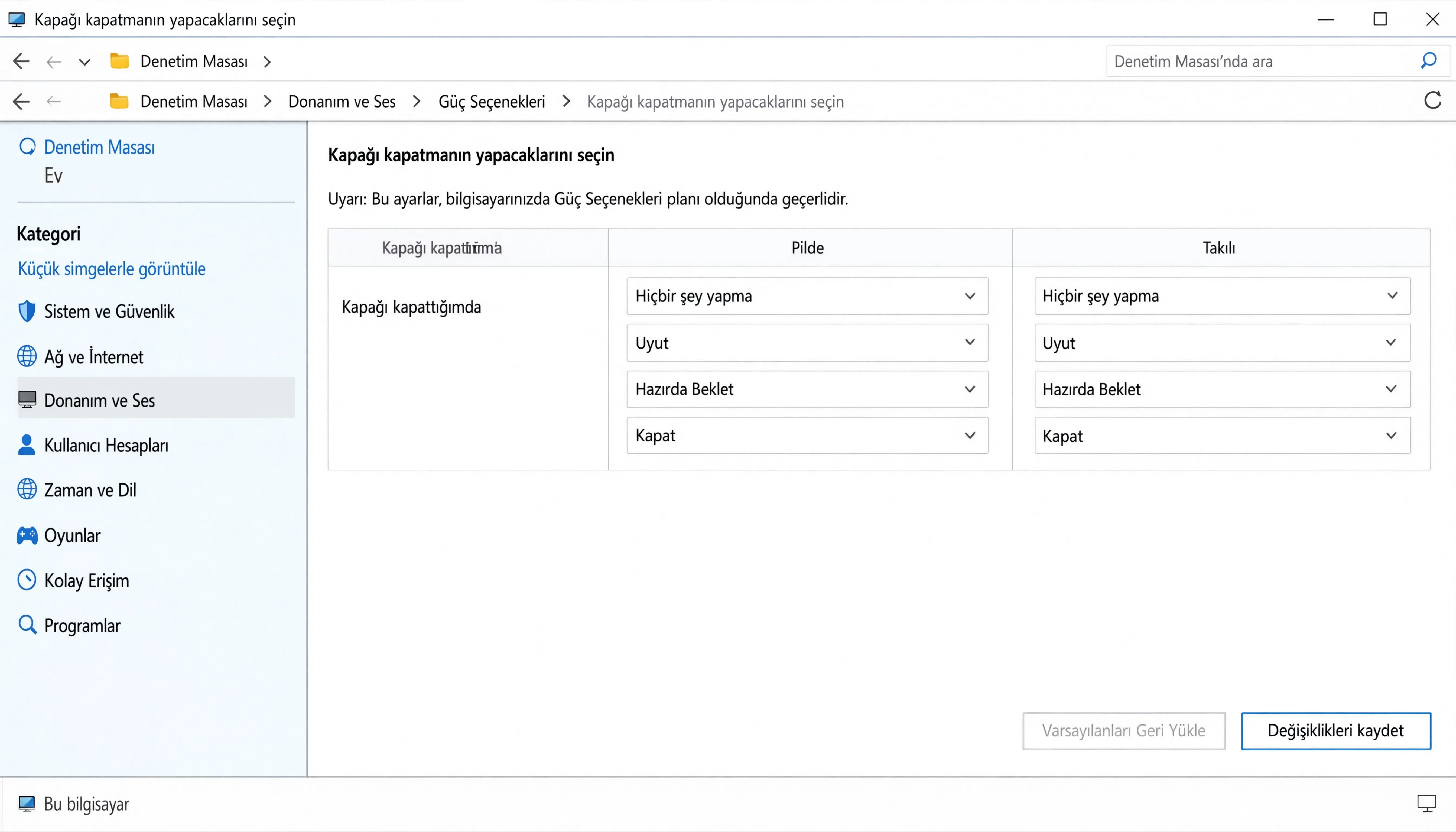The height and width of the screenshot is (832, 1456).
Task: Open the 'Hiçbir şey yapma' dropdown under Pilde
Action: (807, 296)
